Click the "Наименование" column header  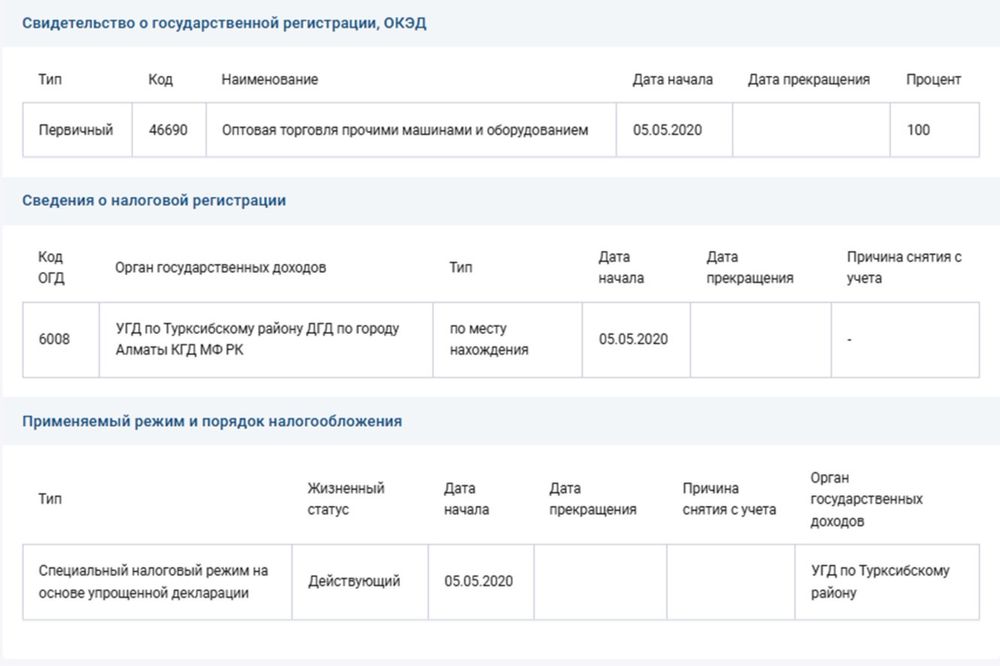point(269,80)
